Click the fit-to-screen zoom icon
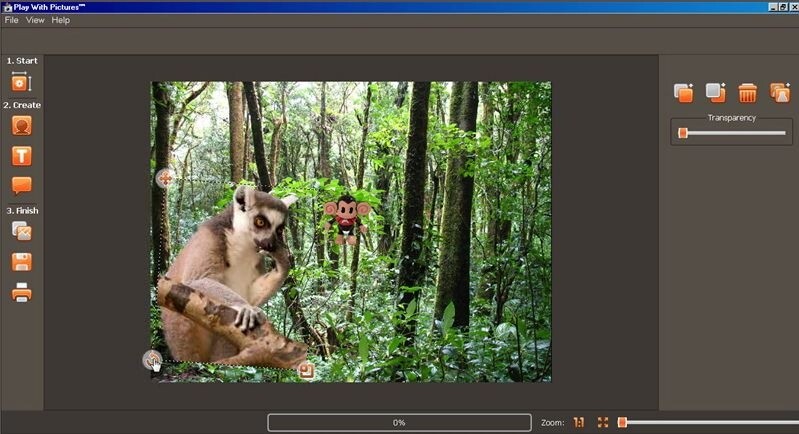Image resolution: width=799 pixels, height=434 pixels. 603,422
